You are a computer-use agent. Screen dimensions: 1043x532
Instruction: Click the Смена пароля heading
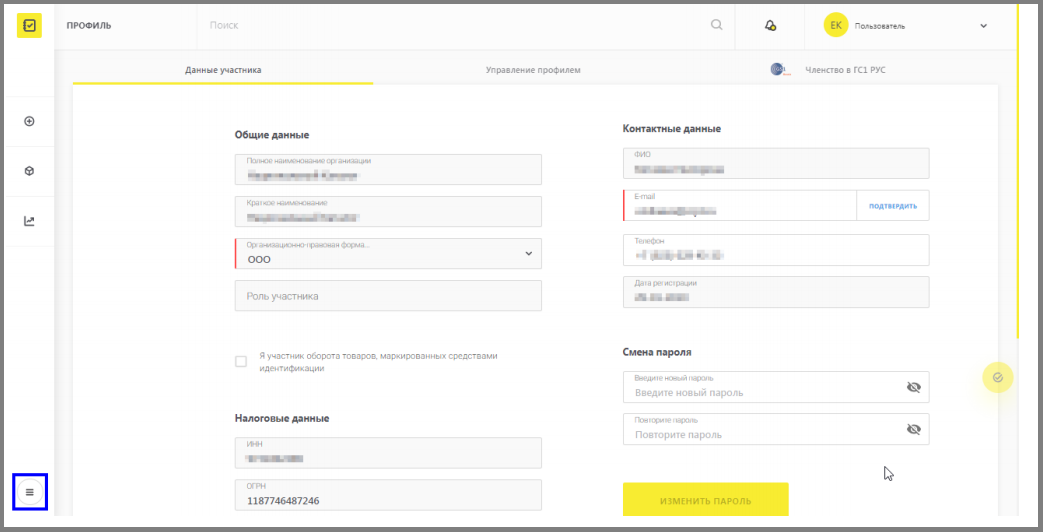click(657, 352)
